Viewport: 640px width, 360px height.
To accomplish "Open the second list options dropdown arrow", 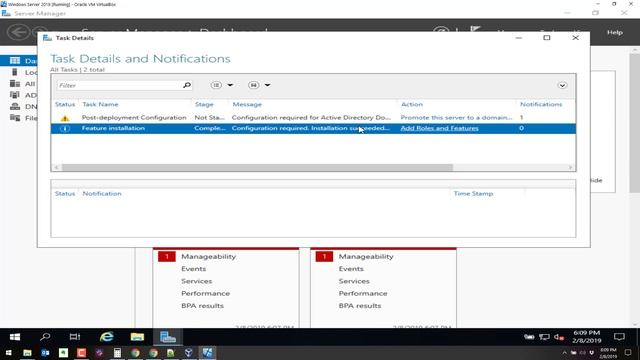I will [x=267, y=85].
